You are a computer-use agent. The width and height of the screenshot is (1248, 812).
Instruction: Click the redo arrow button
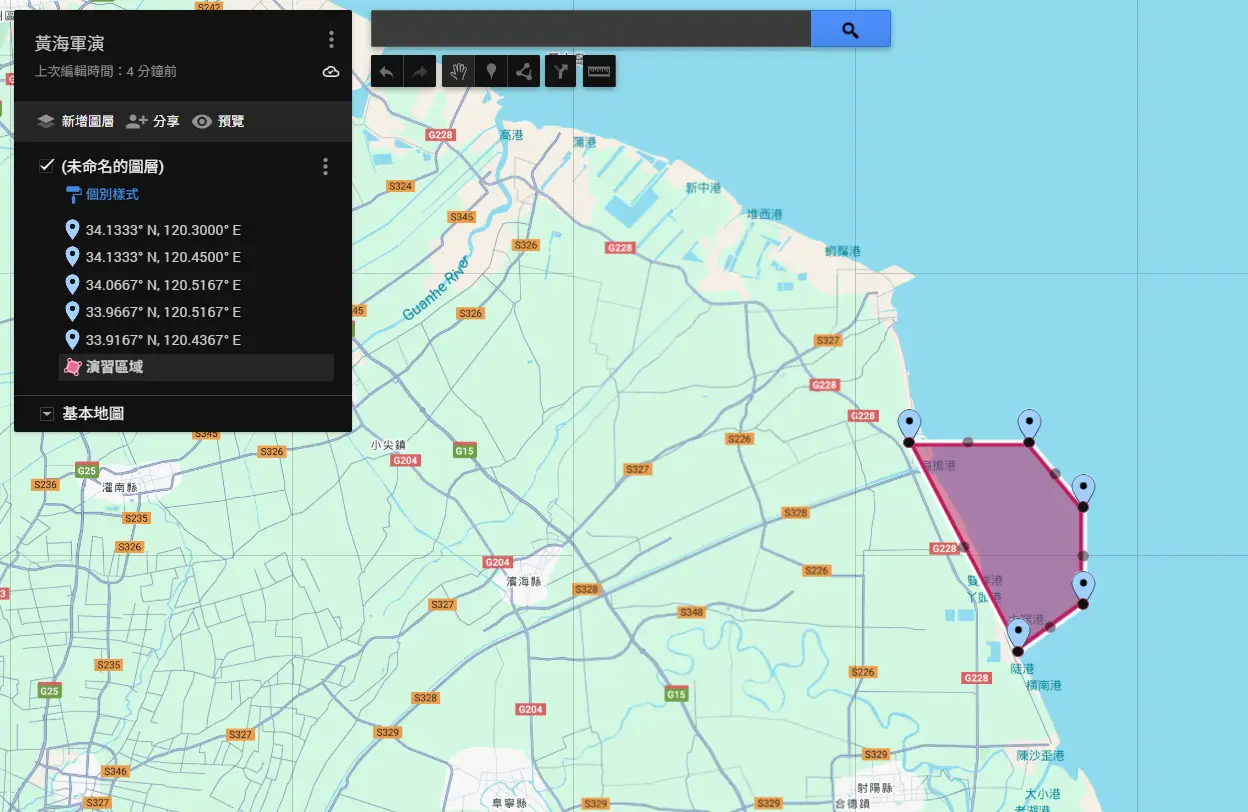(420, 71)
